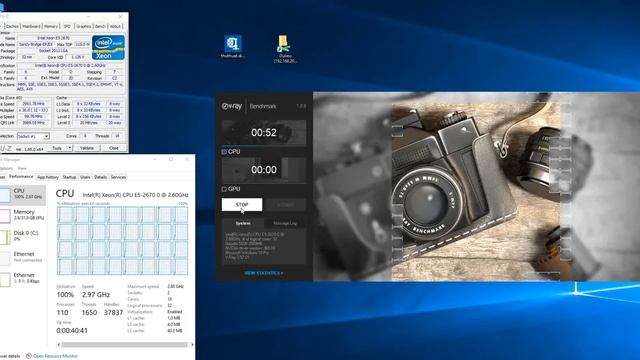Select the Ethernet 'Not connected' entry

coord(23,257)
